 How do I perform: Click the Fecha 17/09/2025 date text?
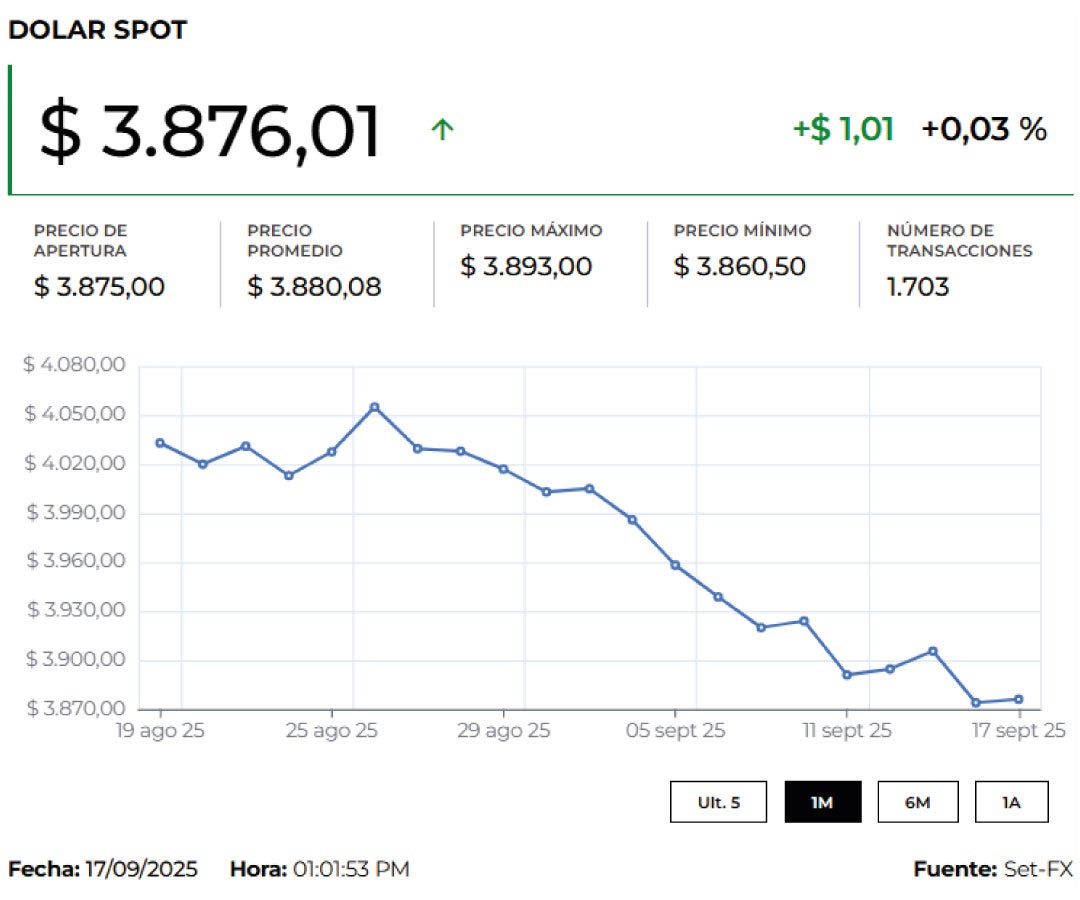click(103, 869)
